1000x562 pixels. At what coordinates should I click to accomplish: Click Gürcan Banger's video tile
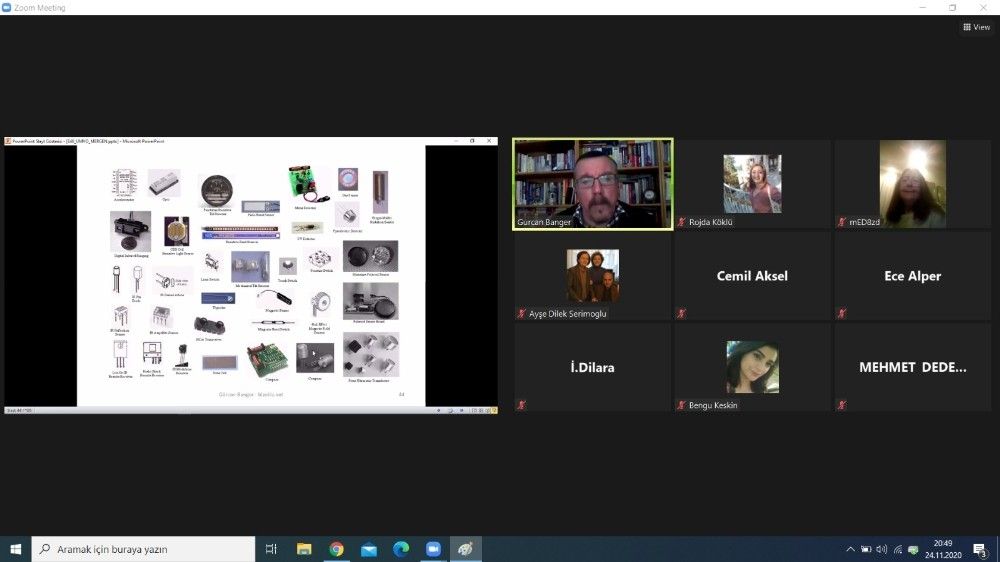pyautogui.click(x=593, y=184)
